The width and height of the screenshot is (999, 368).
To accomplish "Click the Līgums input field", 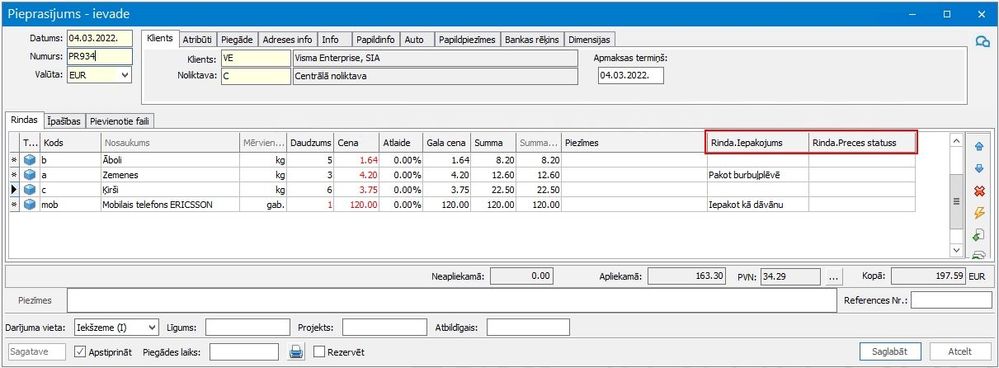I will [247, 327].
